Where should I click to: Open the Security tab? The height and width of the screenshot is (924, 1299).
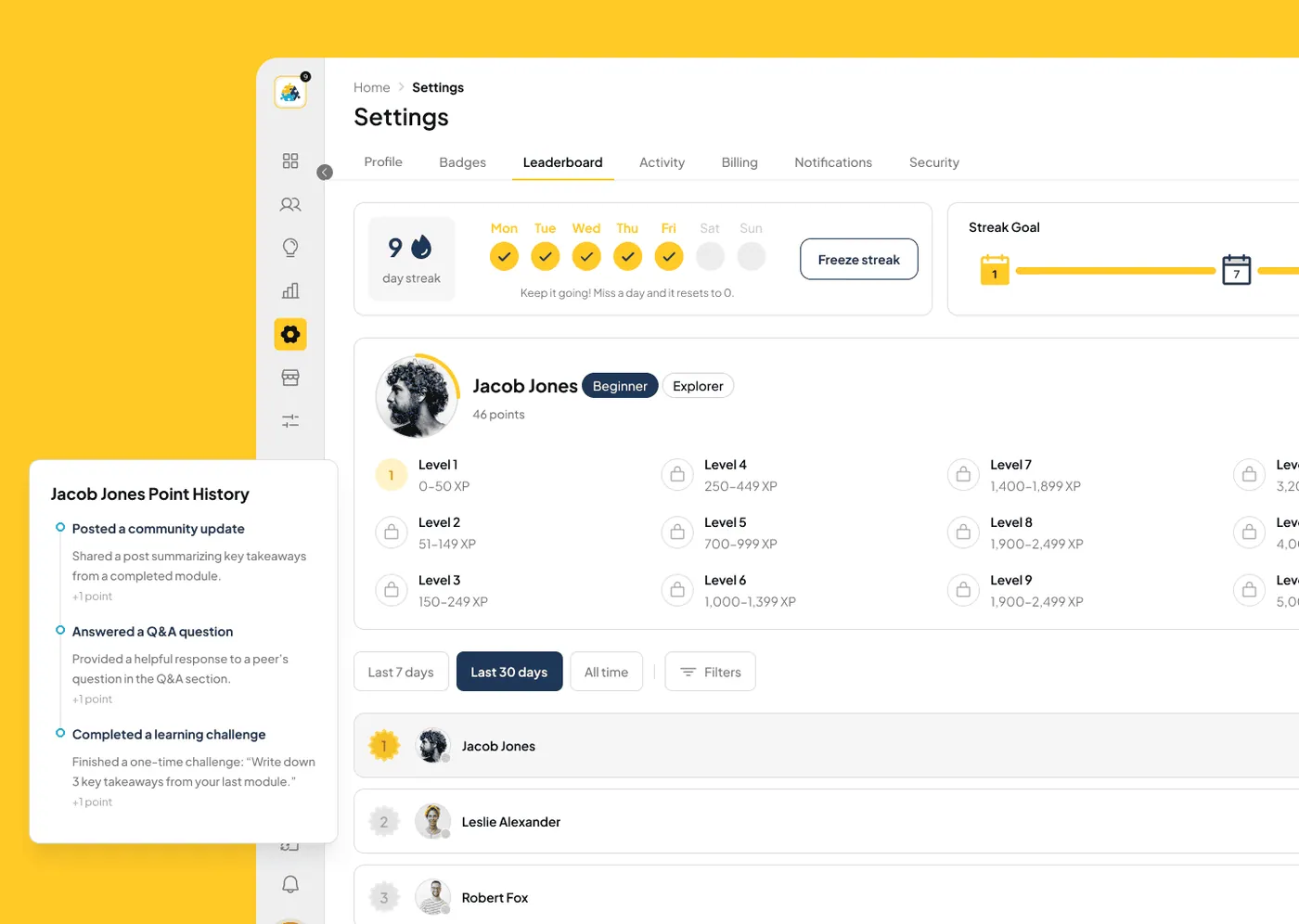[934, 162]
